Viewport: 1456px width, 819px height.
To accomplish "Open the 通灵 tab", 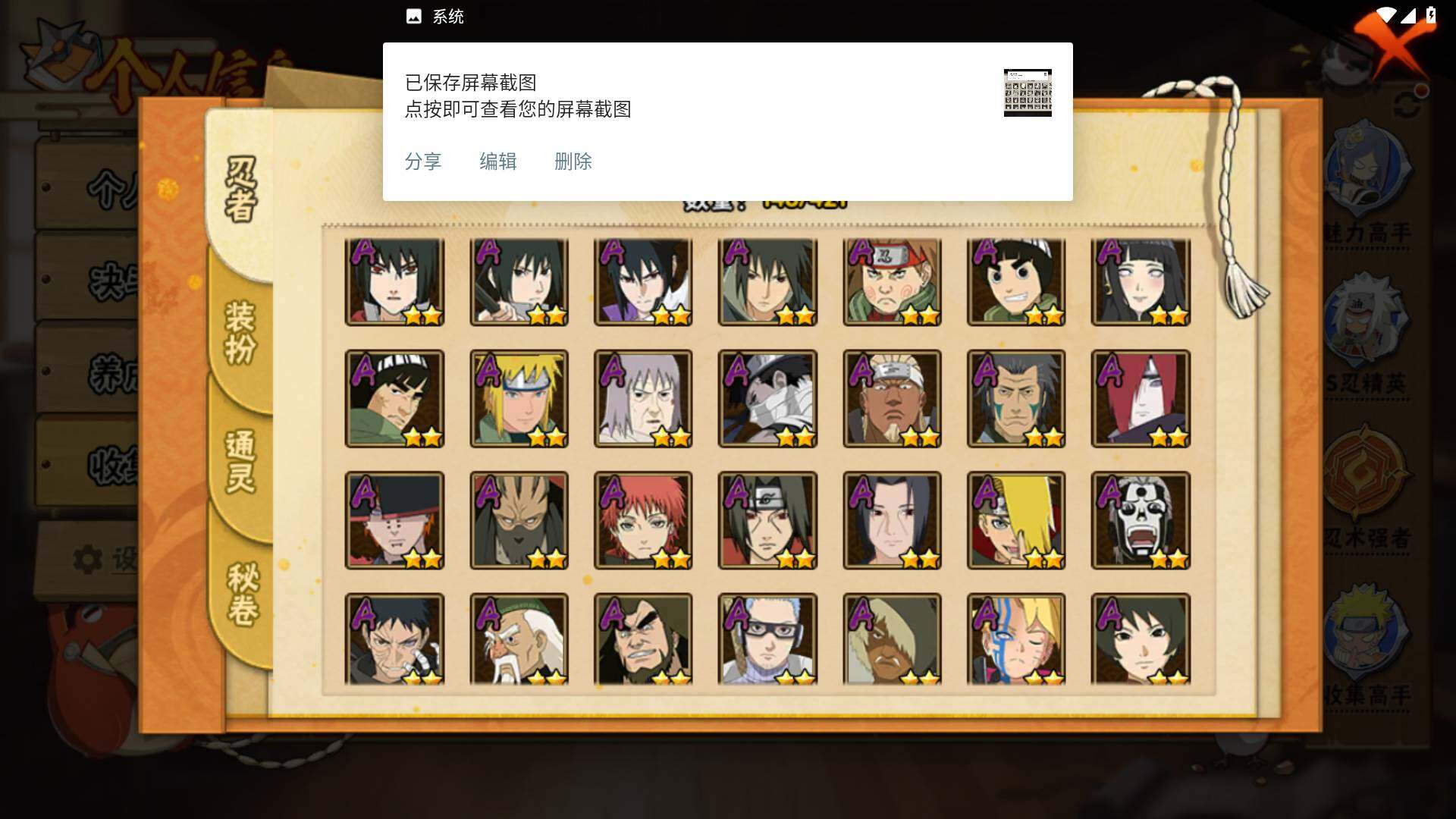I will pyautogui.click(x=240, y=463).
